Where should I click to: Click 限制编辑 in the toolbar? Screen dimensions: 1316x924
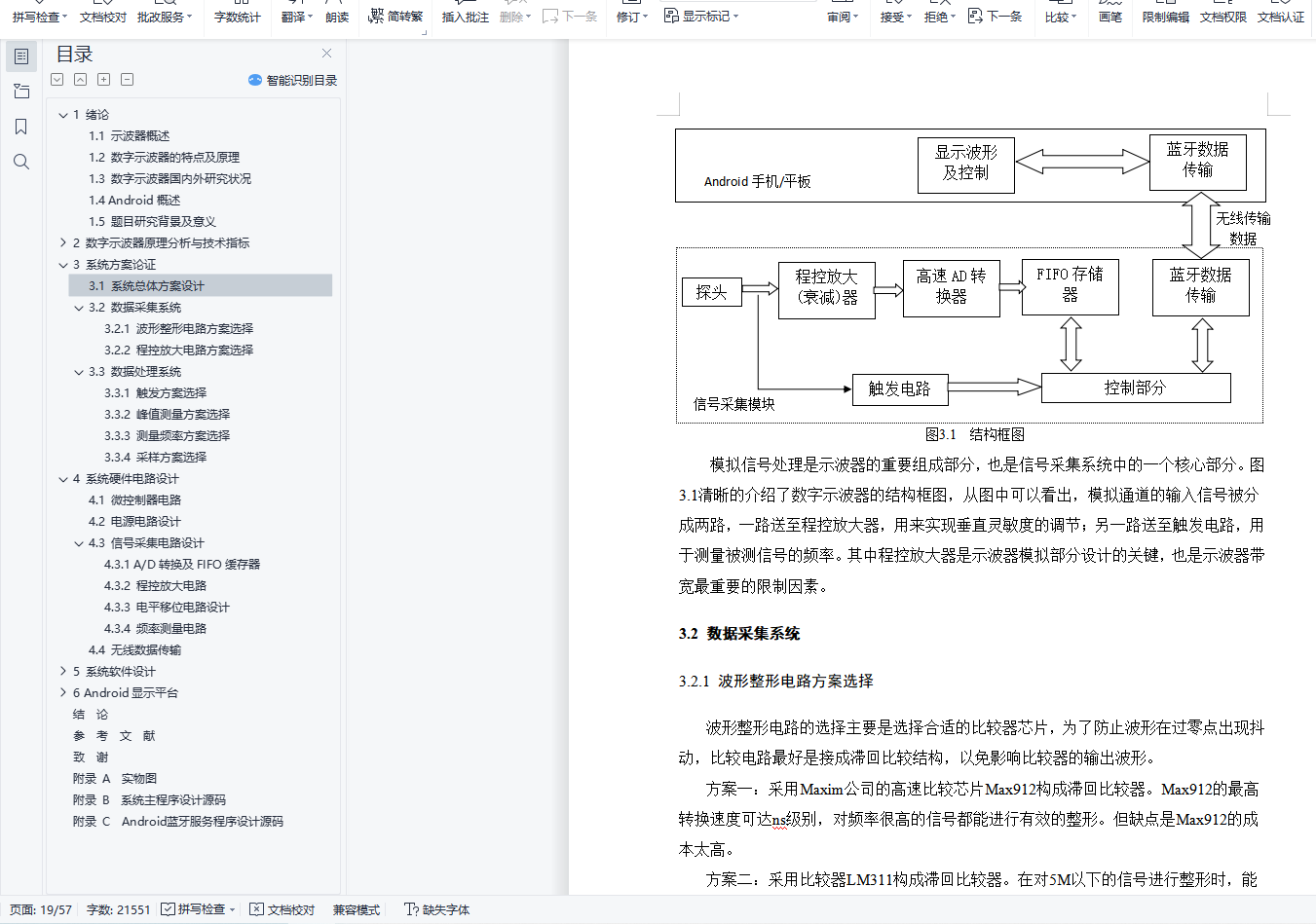tap(1166, 17)
